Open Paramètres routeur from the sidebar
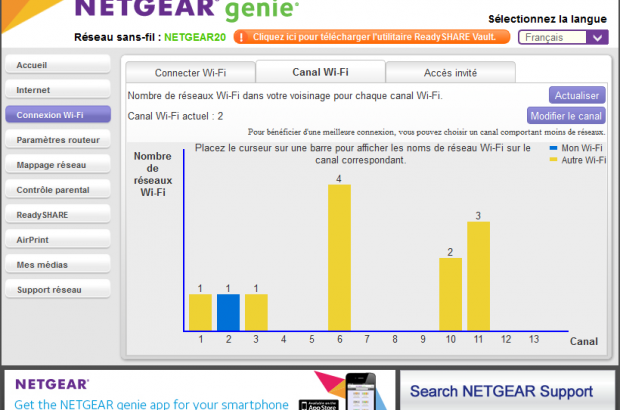Viewport: 620px width, 410px height. [x=57, y=140]
